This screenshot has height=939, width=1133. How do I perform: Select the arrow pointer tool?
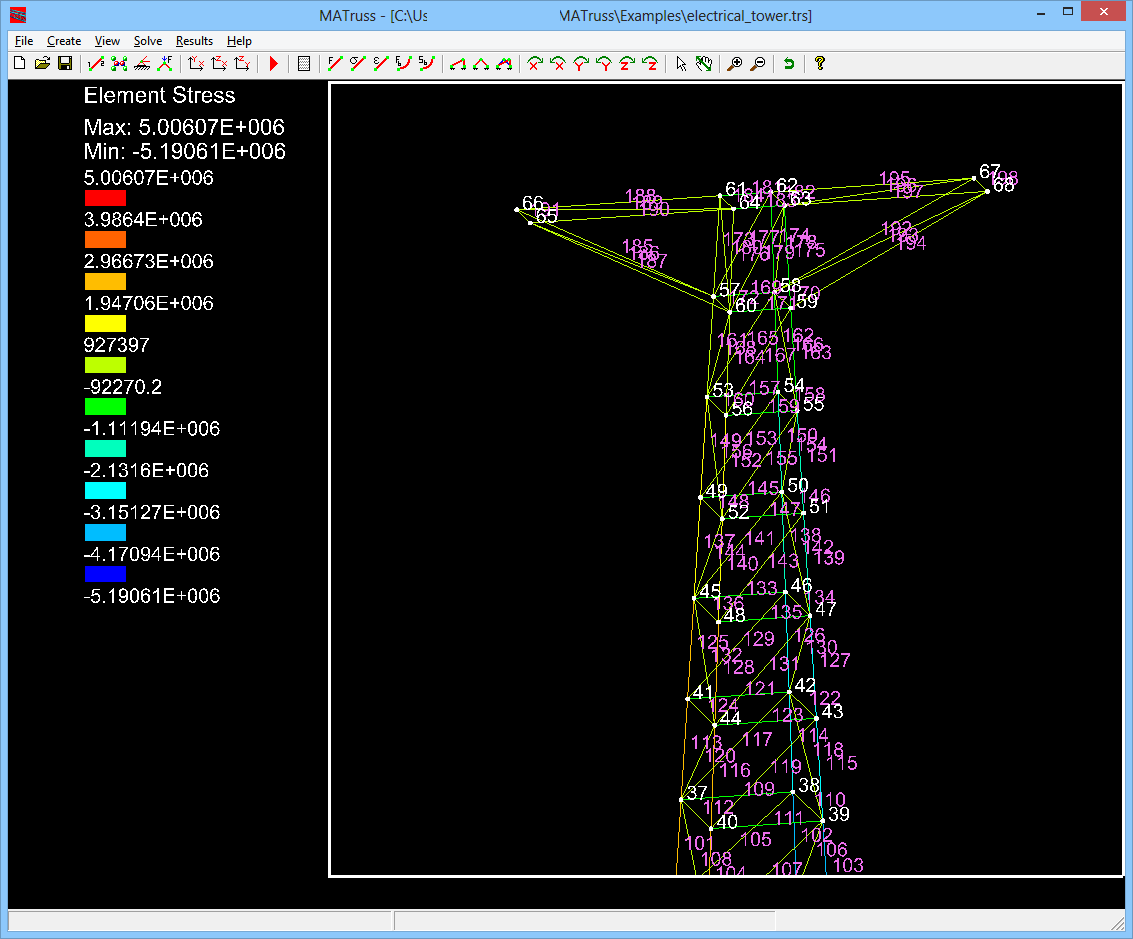coord(681,64)
